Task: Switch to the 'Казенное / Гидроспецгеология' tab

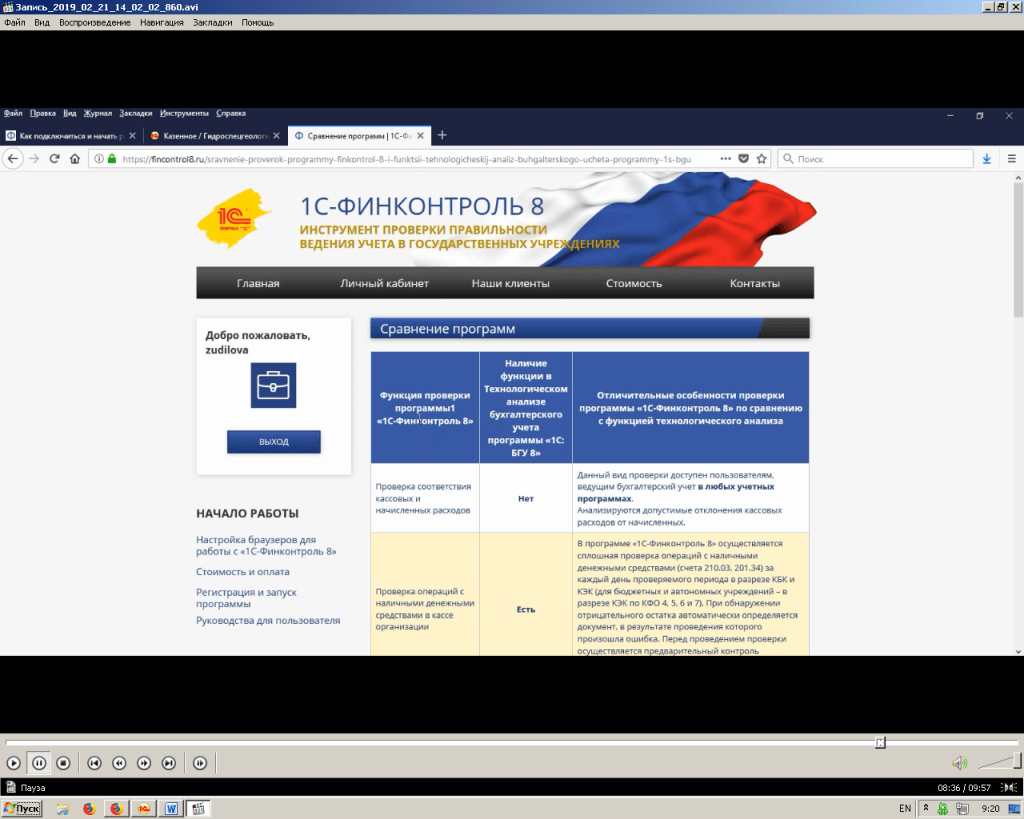Action: pyautogui.click(x=214, y=136)
